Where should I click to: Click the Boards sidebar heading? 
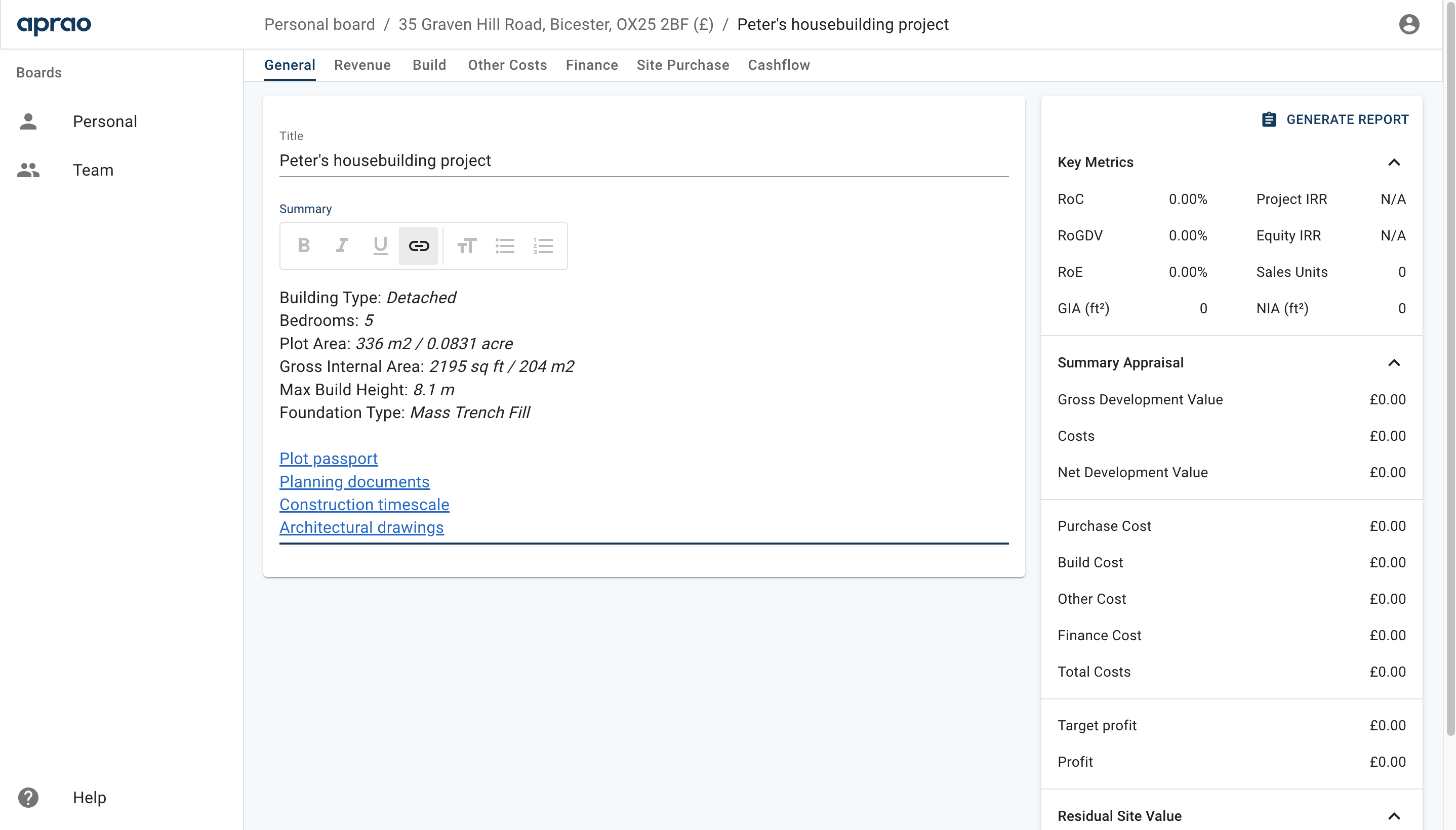pos(39,72)
